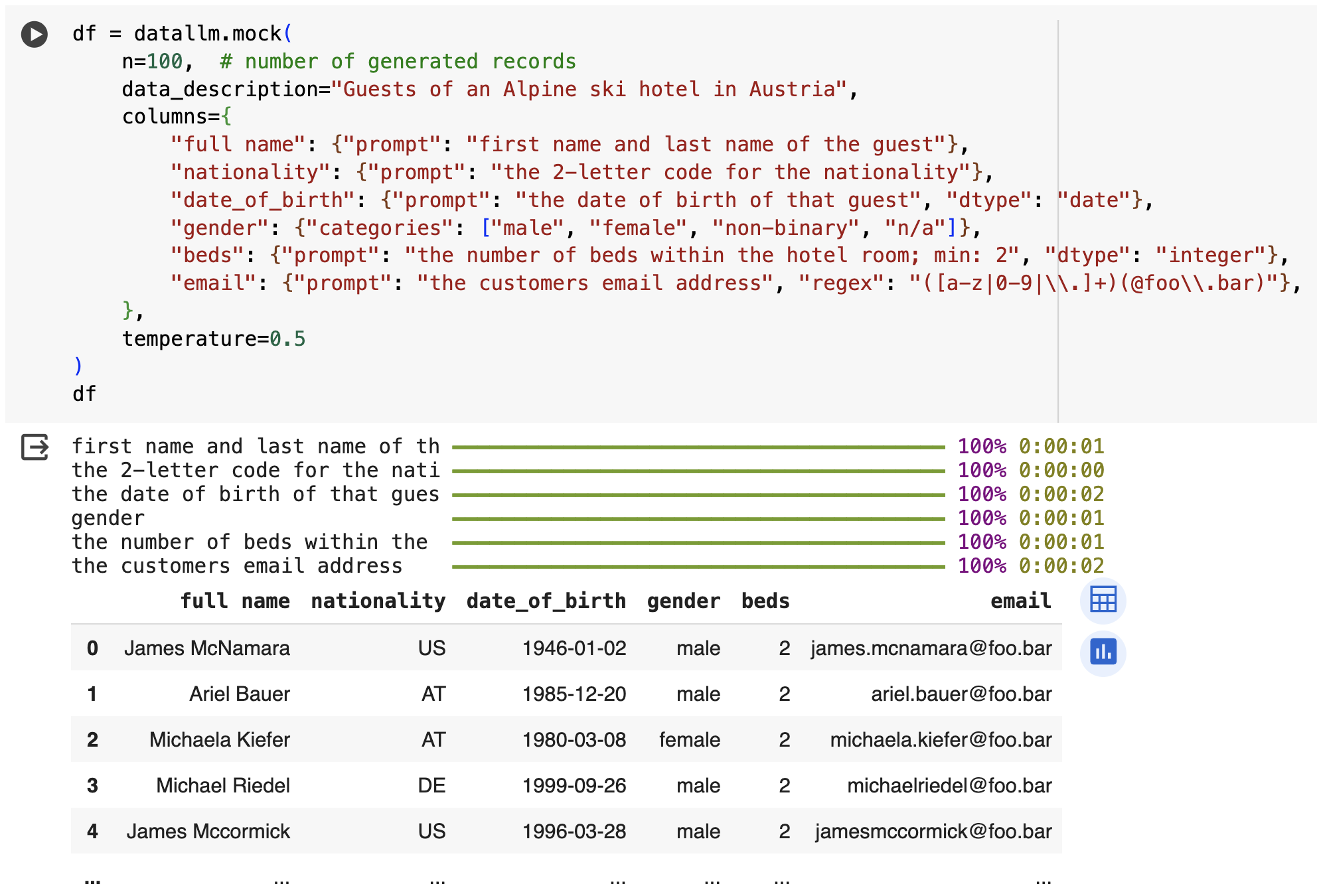Click the final df line in code

tap(84, 394)
